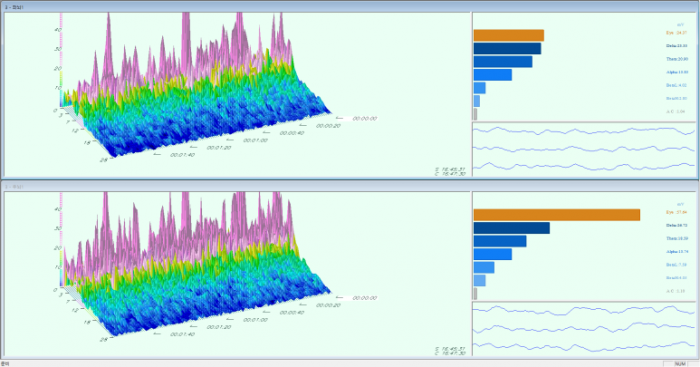Viewport: 700px width, 367px height.
Task: Click the Alpha value label in lower window
Action: click(677, 252)
